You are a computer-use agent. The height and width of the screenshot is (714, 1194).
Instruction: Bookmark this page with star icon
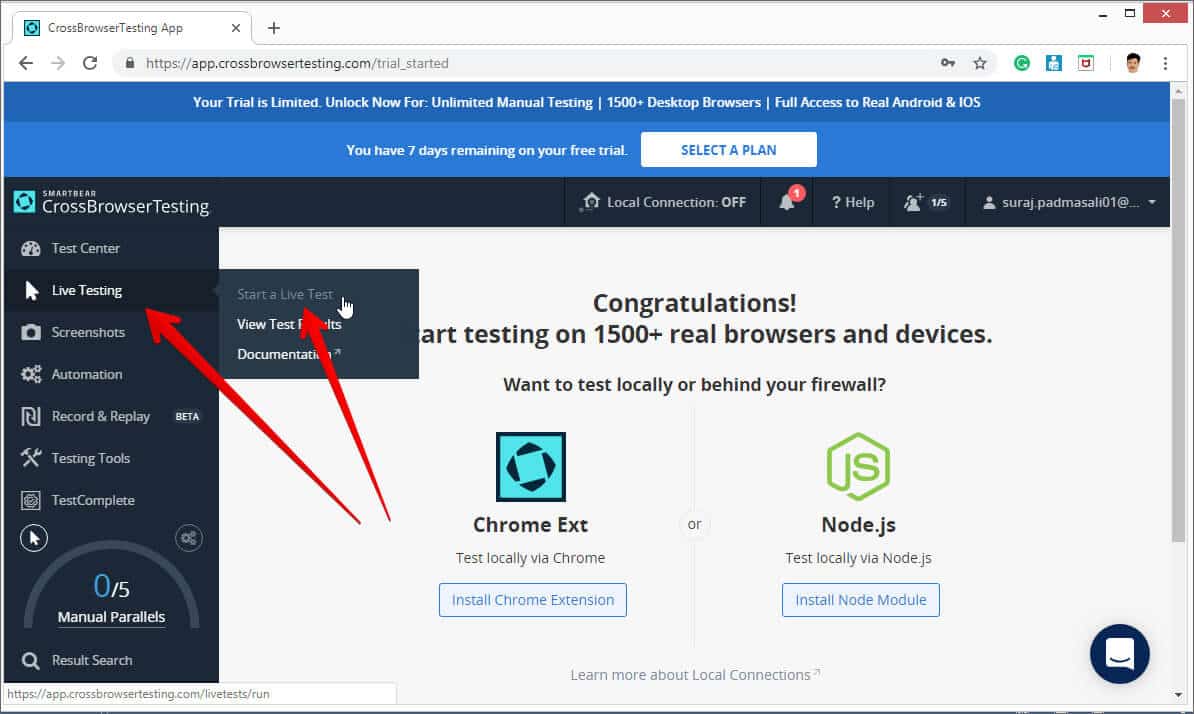point(980,63)
